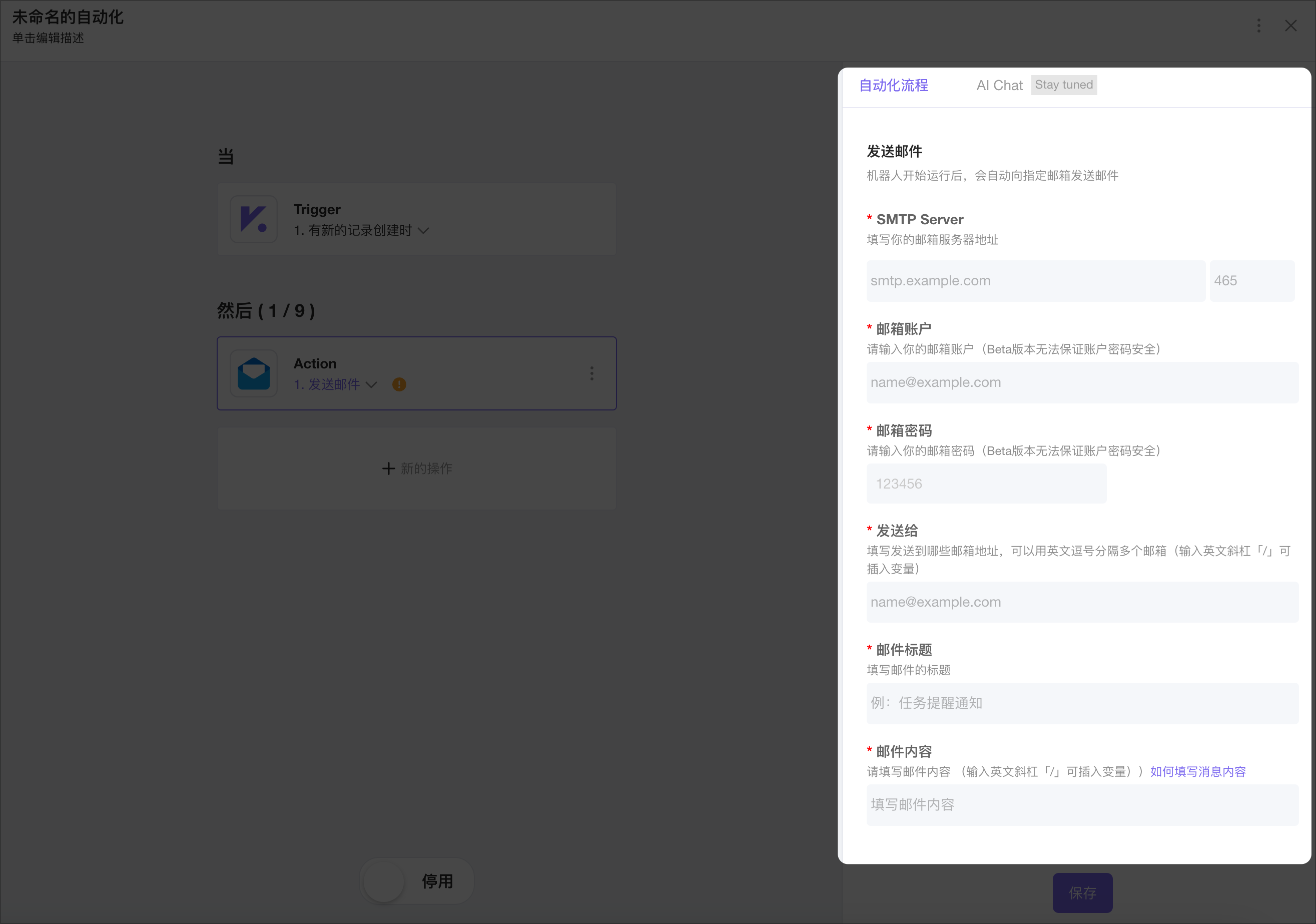Image resolution: width=1316 pixels, height=924 pixels.
Task: Click the 保存 button to save
Action: [1082, 892]
